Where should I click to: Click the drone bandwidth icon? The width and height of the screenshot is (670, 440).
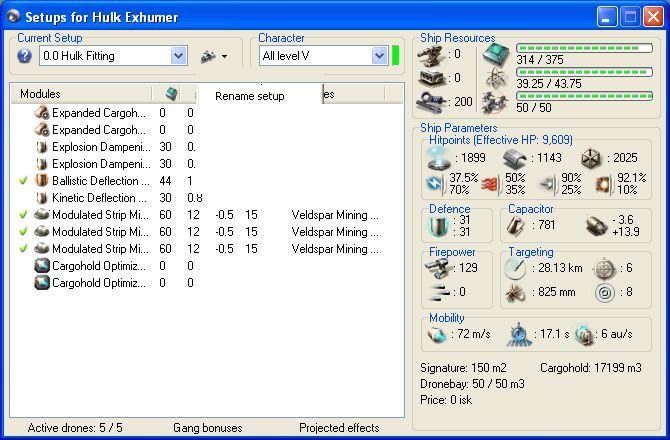click(x=495, y=103)
